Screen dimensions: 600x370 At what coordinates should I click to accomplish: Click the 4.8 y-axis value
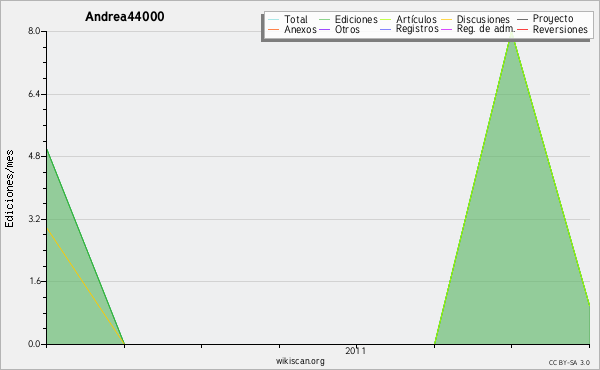(34, 156)
